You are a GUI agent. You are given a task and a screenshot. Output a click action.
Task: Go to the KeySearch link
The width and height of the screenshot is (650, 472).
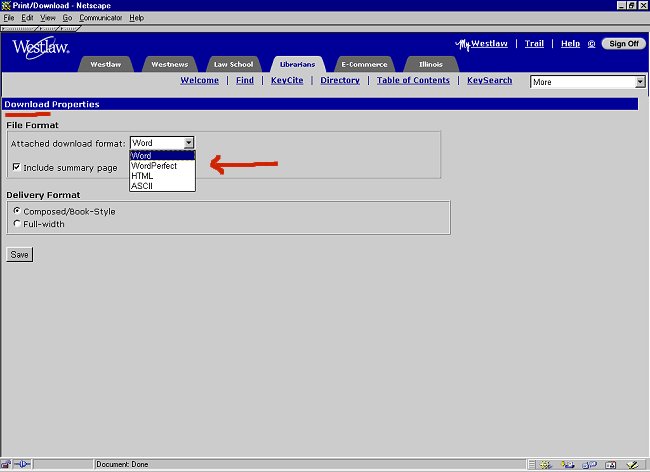coord(490,80)
